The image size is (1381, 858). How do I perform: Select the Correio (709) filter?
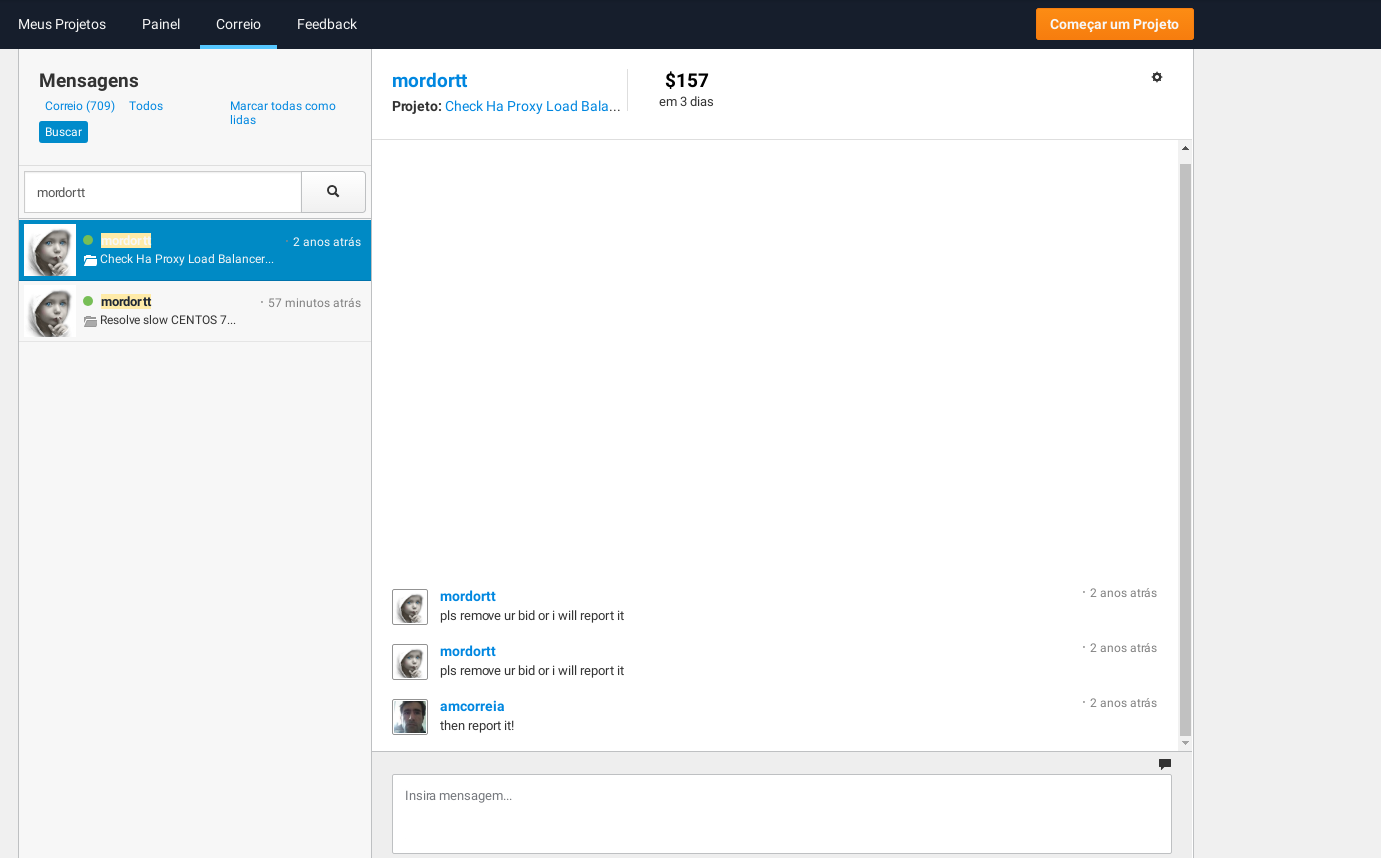click(80, 106)
